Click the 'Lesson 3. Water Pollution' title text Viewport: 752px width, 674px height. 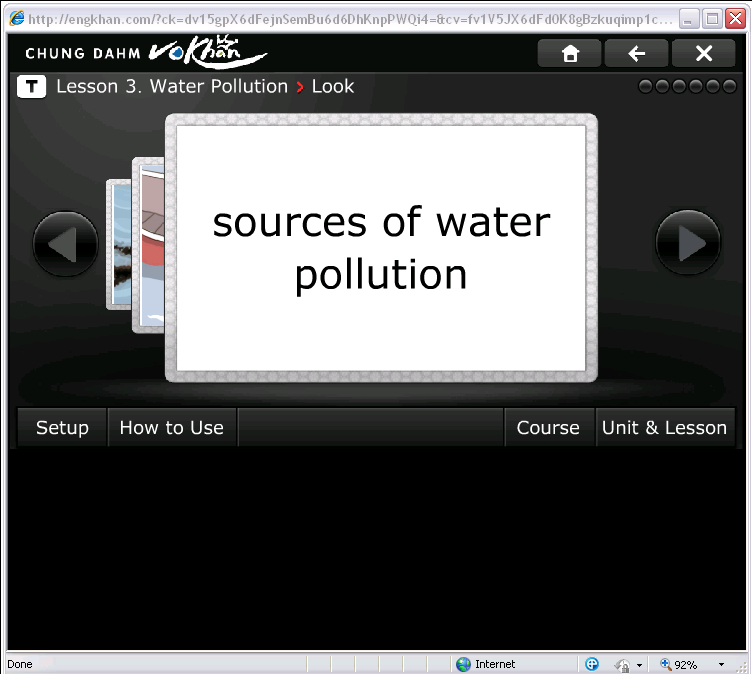[172, 87]
